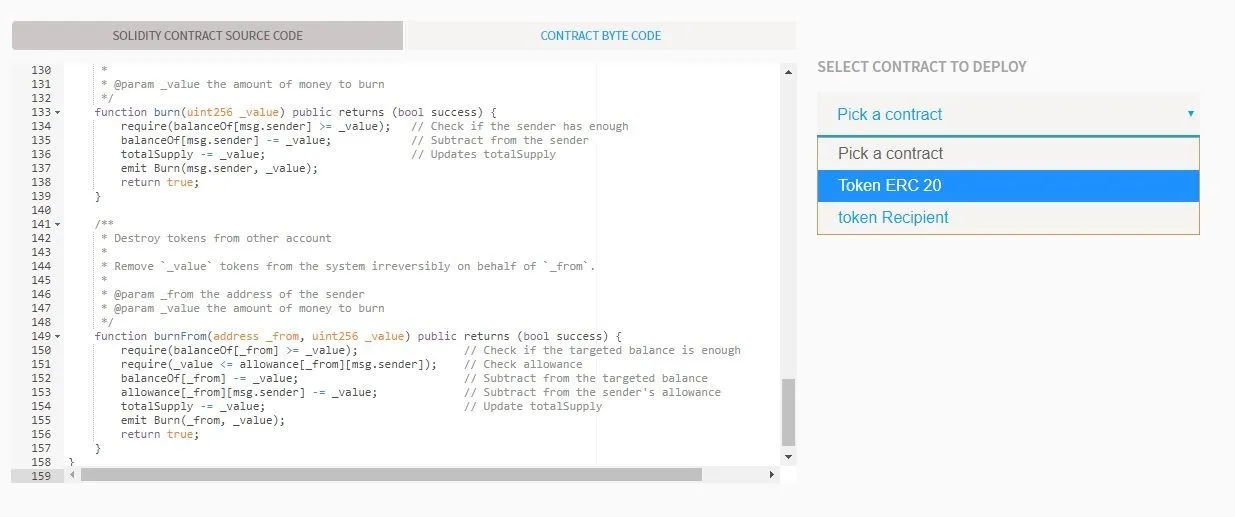
Task: Click the editor vertical scrollbar down arrow
Action: coord(788,457)
